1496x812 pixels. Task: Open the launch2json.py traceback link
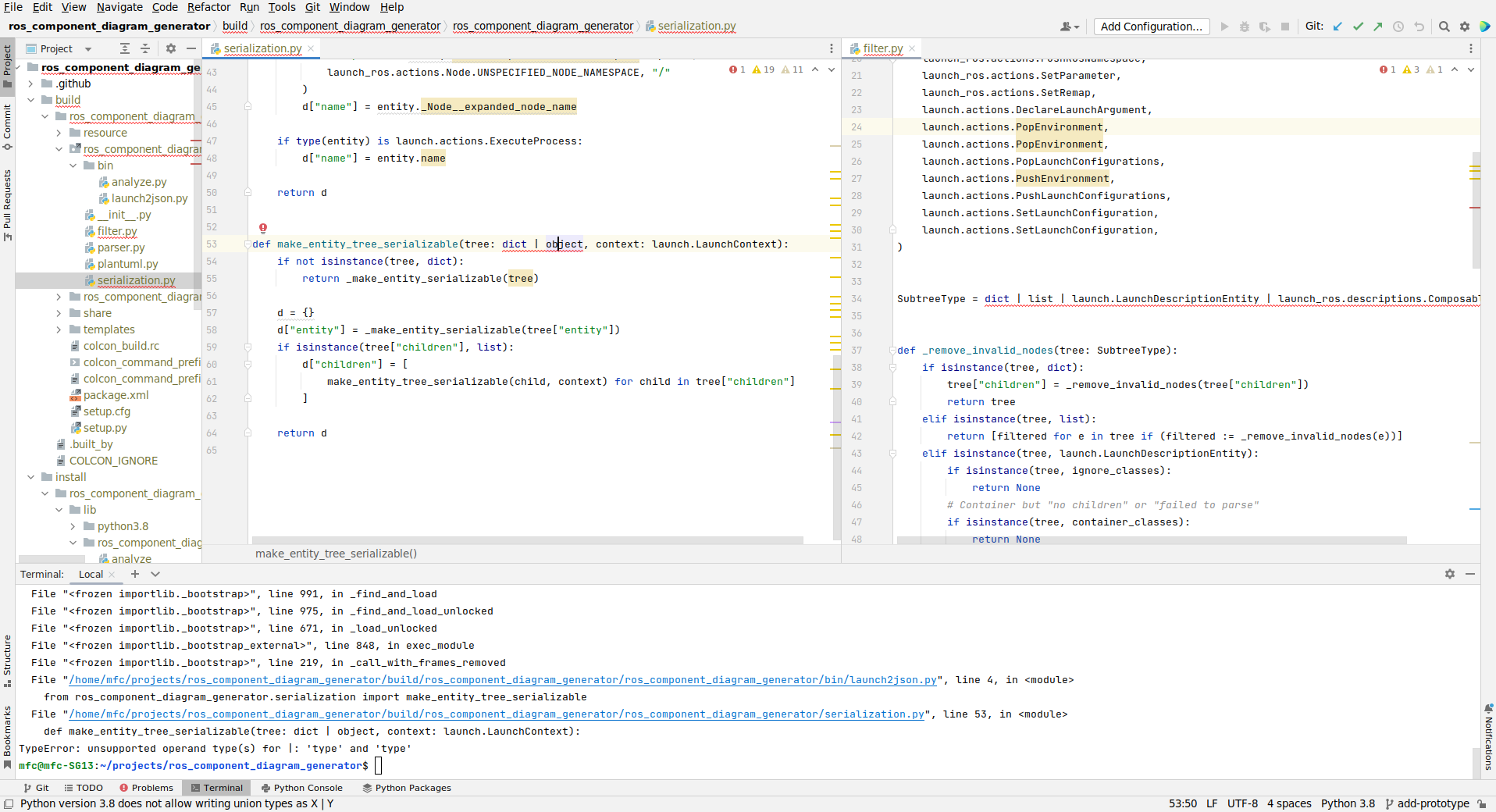click(x=500, y=679)
